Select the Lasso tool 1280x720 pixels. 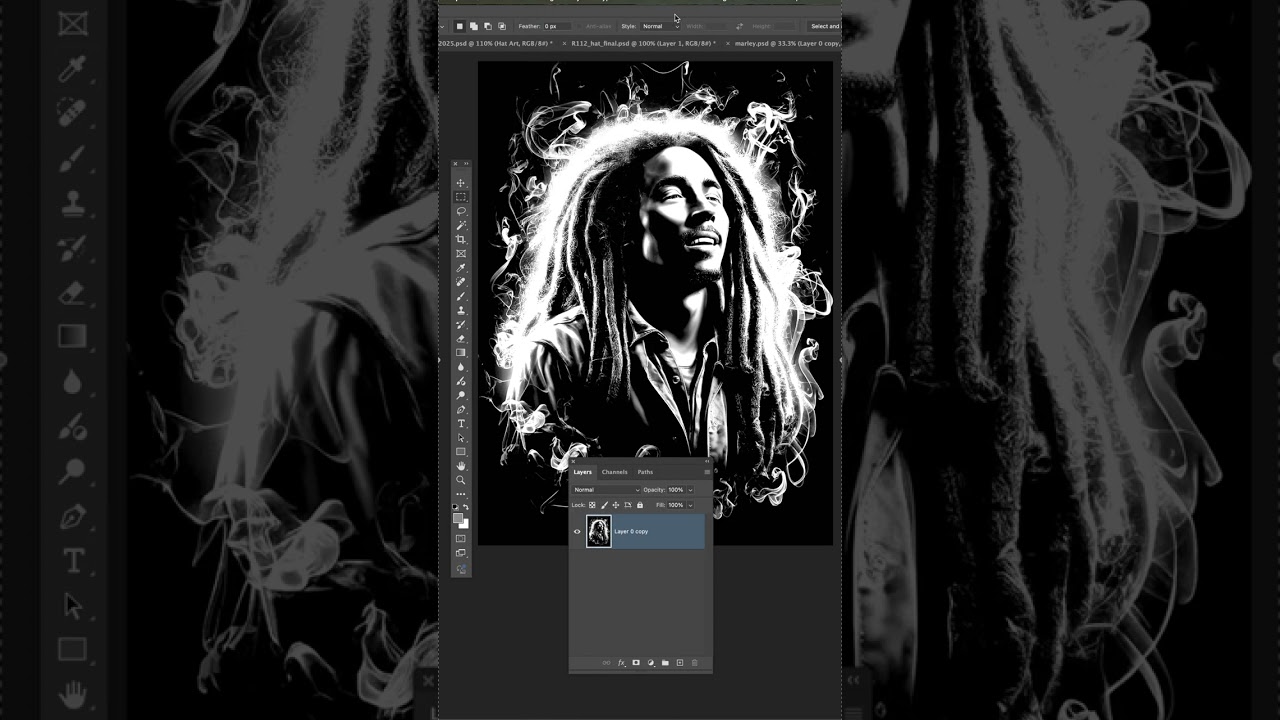coord(461,211)
